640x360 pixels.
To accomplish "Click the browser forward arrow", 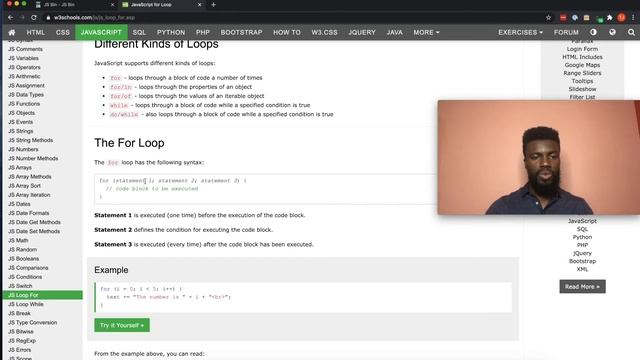I will pos(22,18).
